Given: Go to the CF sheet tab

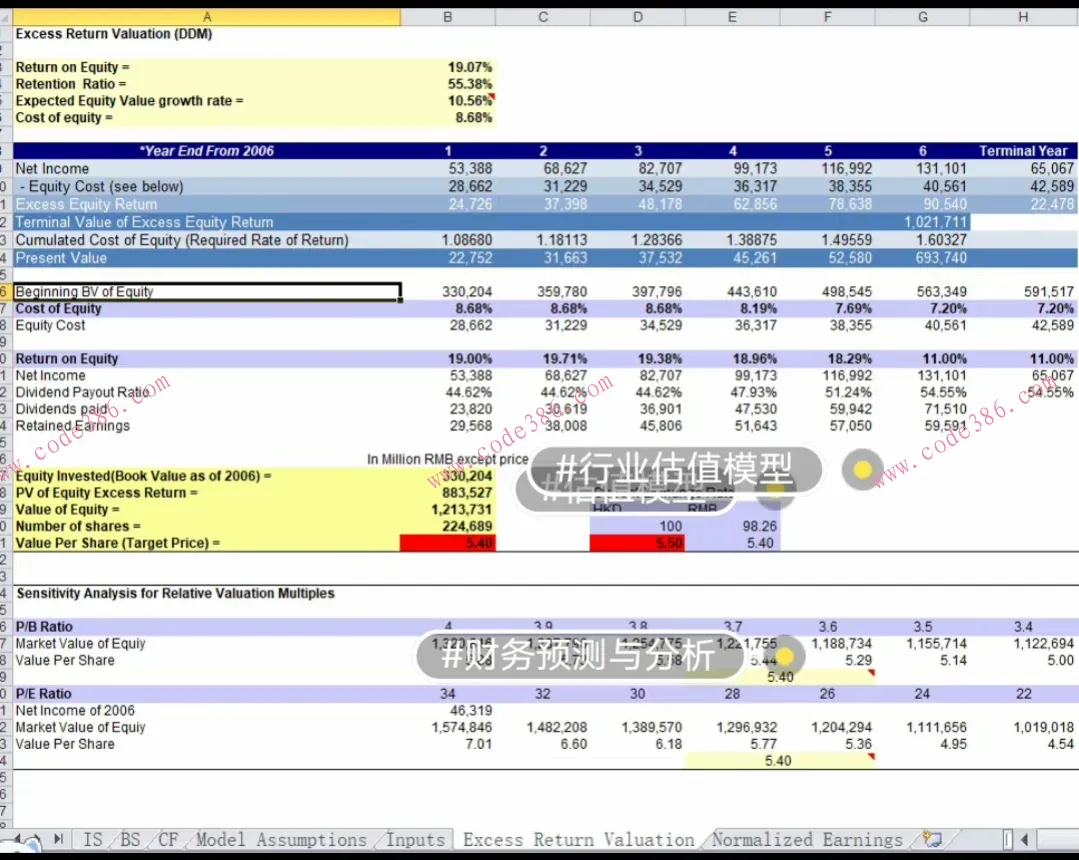Looking at the screenshot, I should [167, 840].
